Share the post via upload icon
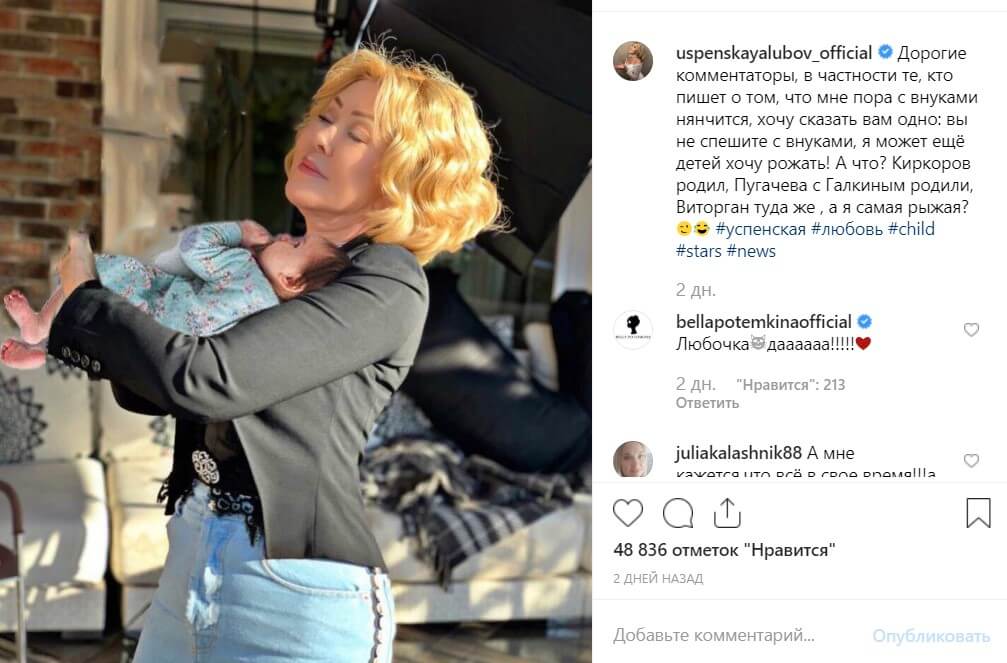 pyautogui.click(x=727, y=513)
